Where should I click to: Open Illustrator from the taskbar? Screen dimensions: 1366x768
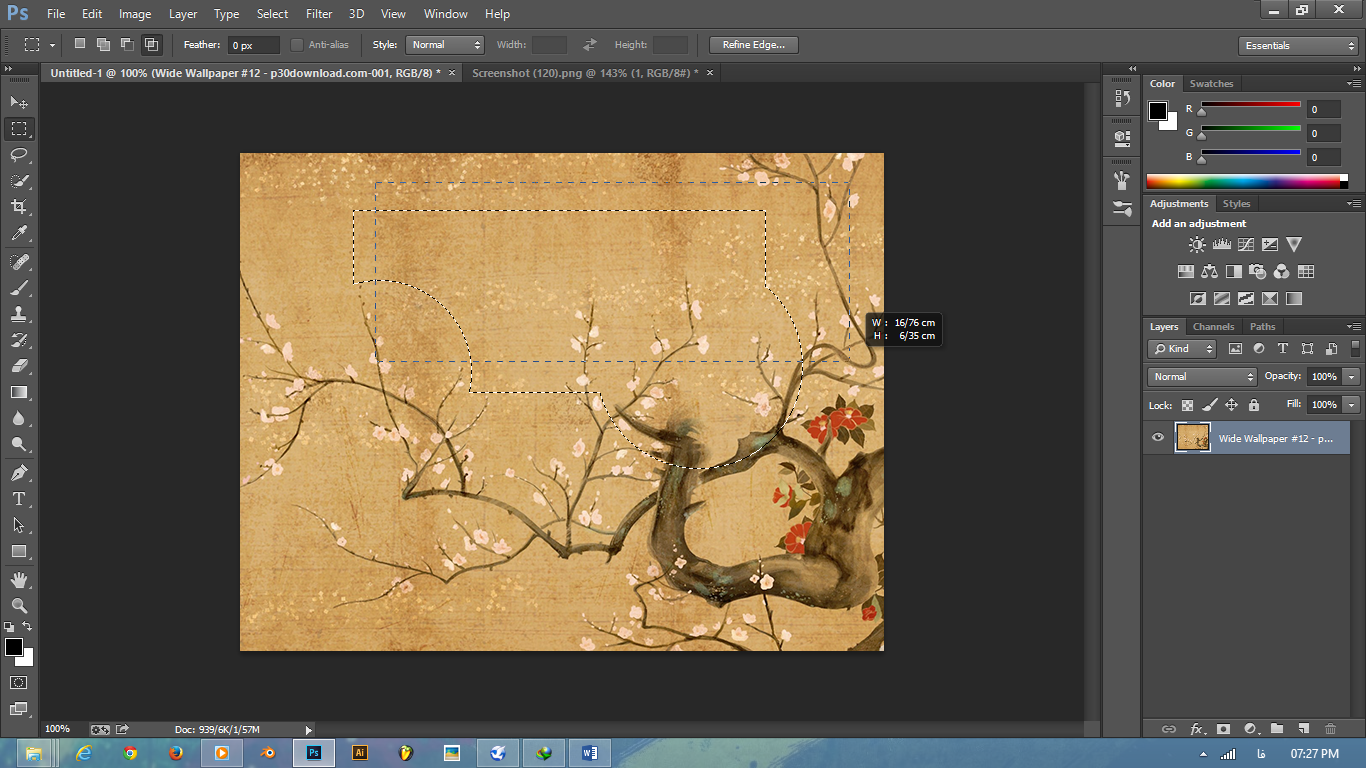pos(360,753)
